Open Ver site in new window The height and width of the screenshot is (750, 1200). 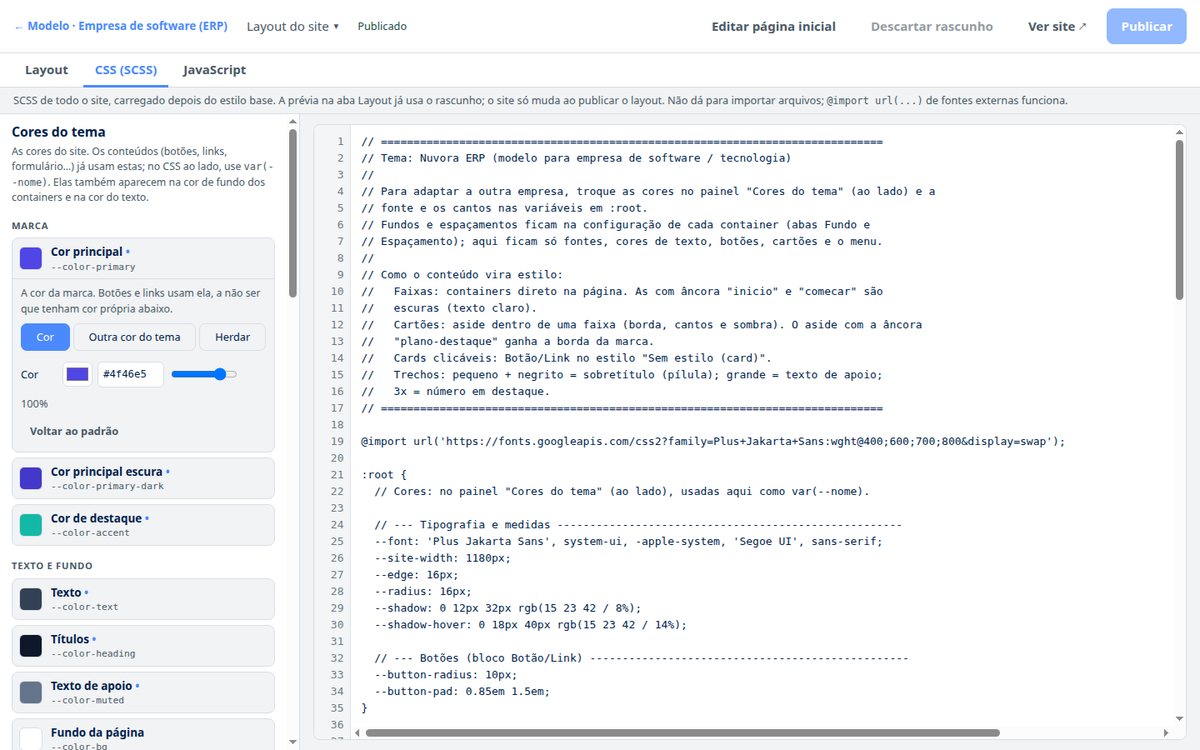coord(1057,26)
